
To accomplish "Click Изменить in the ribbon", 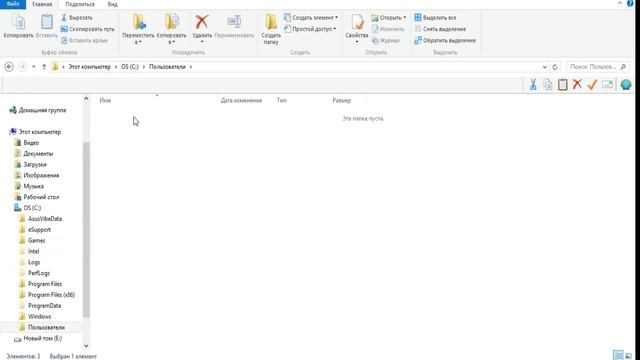I will click(x=388, y=29).
